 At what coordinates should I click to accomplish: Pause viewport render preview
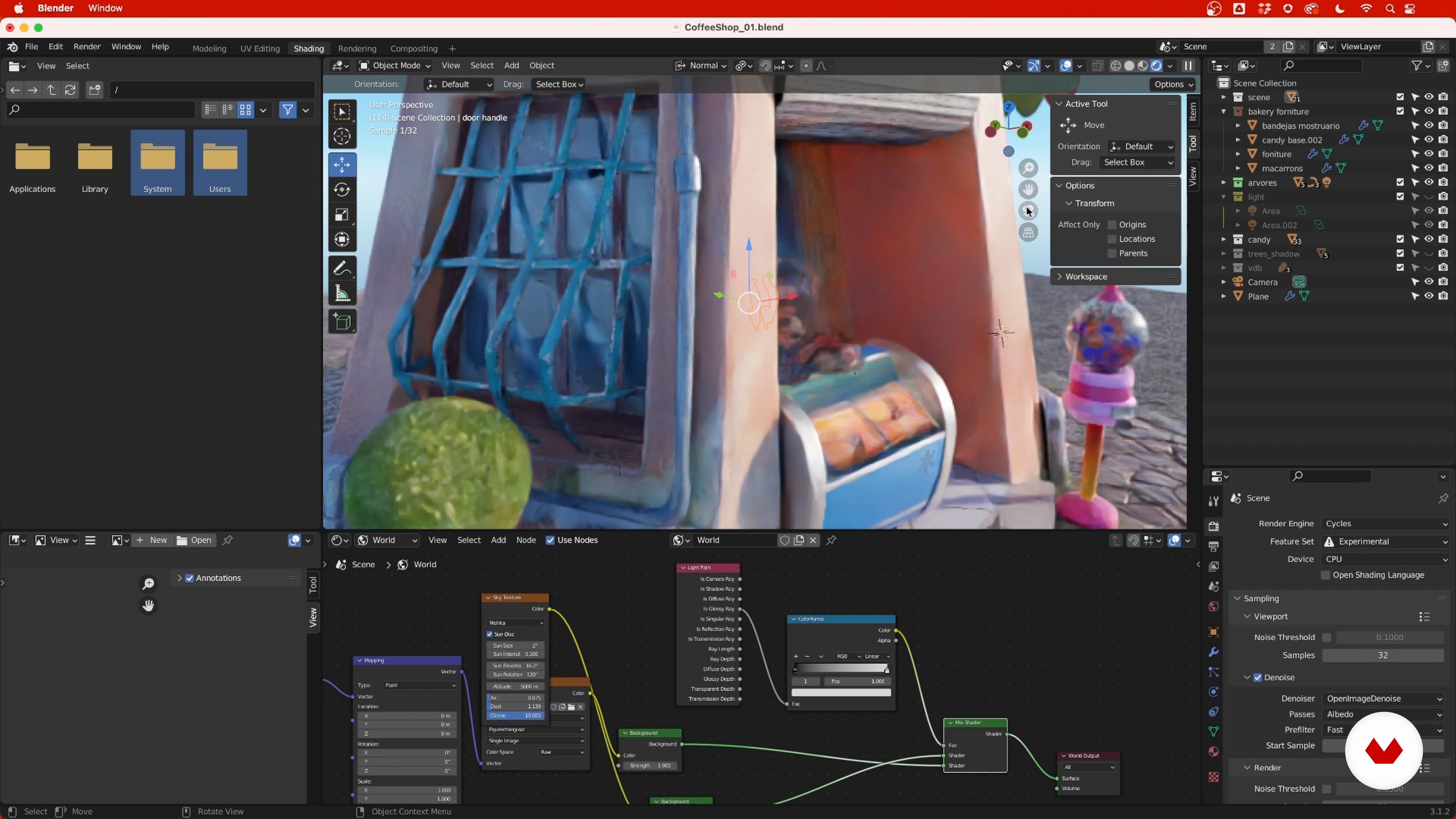1188,66
